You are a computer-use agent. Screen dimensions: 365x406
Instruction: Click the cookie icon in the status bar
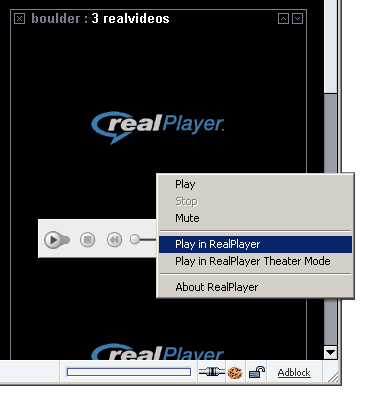[x=235, y=372]
